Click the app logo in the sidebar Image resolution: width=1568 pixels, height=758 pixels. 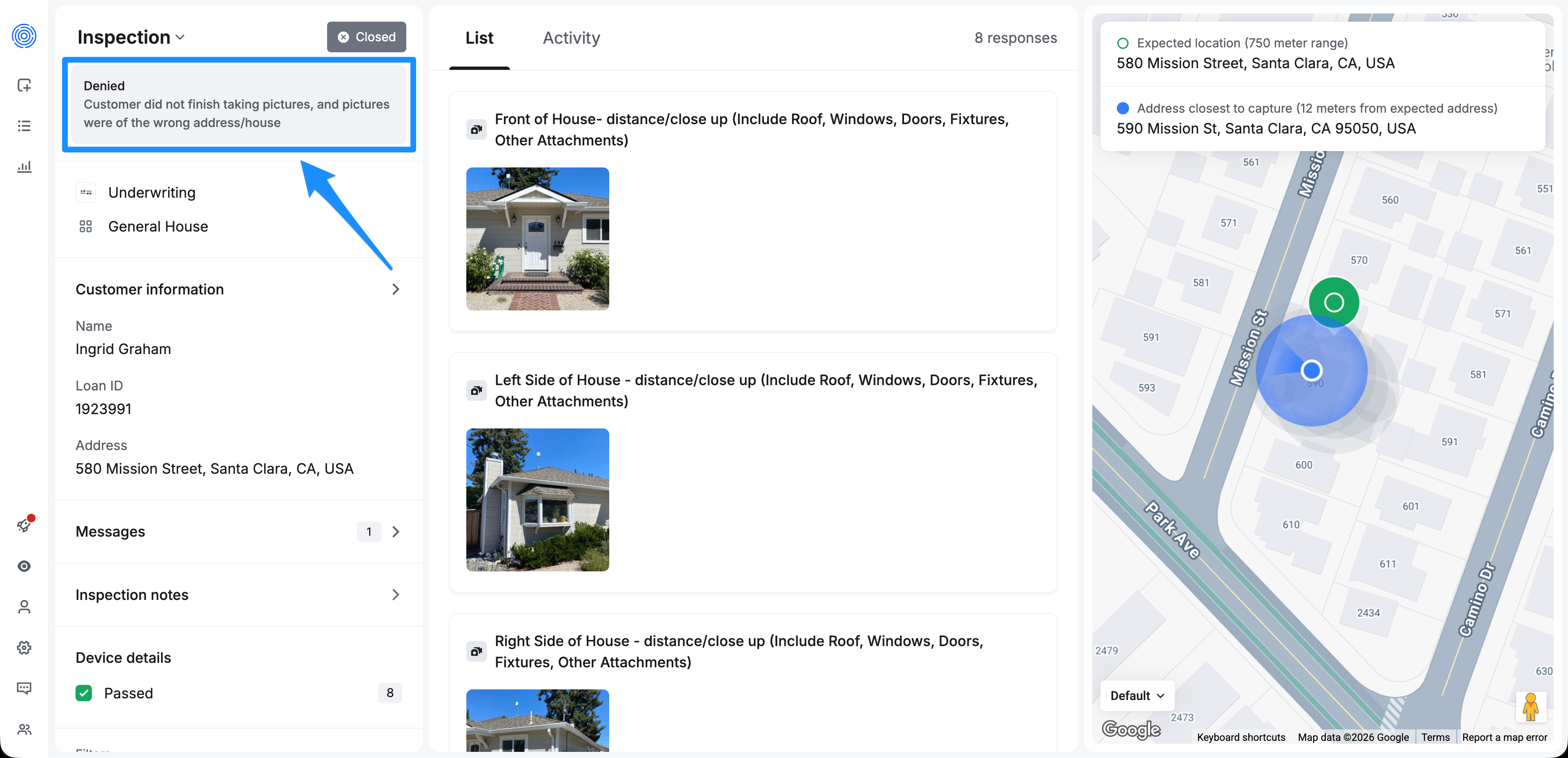click(24, 36)
